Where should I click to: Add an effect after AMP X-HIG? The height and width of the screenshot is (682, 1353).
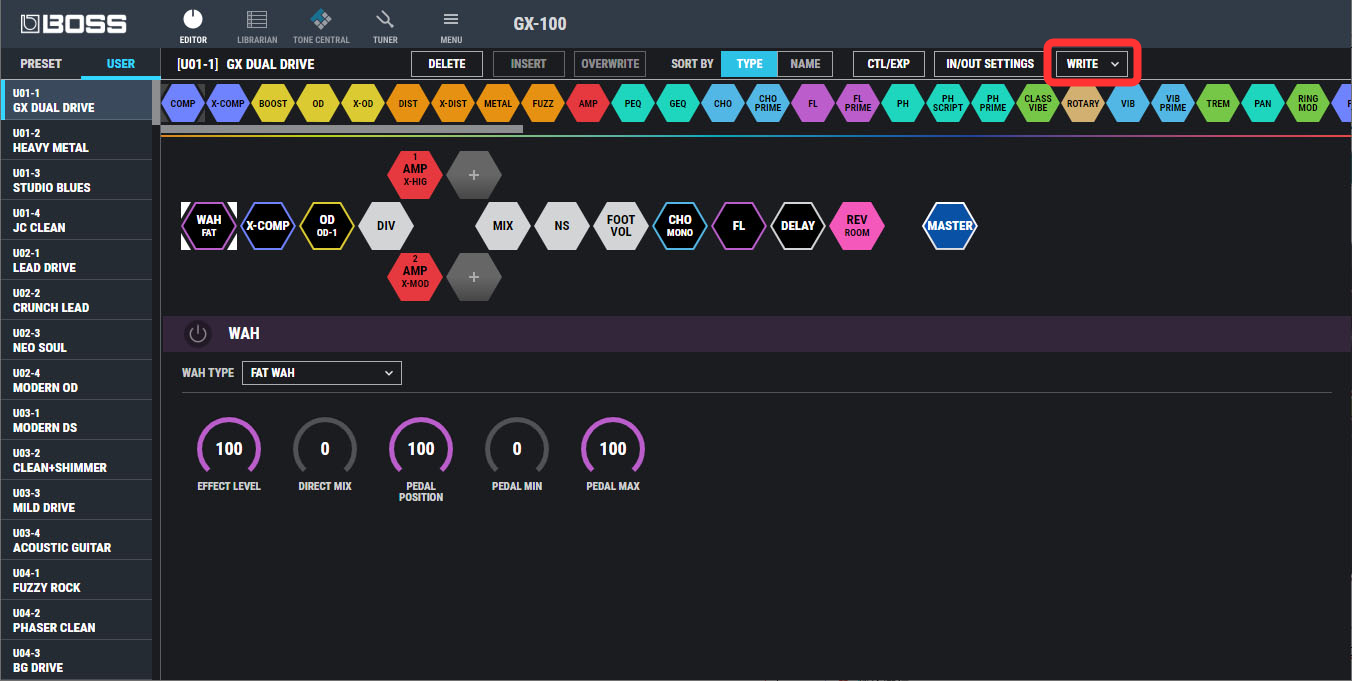(x=474, y=175)
